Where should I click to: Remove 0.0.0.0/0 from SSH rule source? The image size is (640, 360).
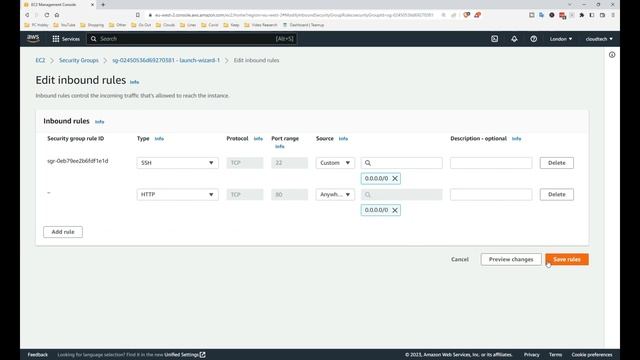tap(395, 178)
